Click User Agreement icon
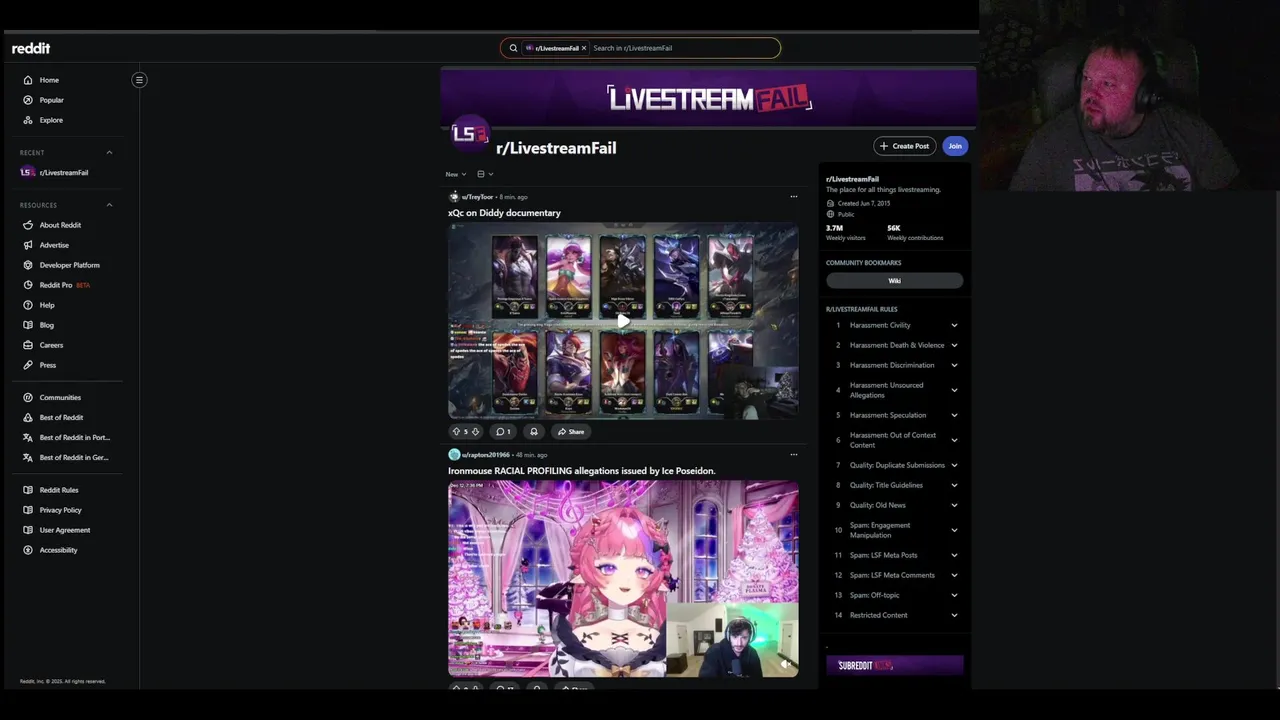Viewport: 1280px width, 720px height. point(28,530)
